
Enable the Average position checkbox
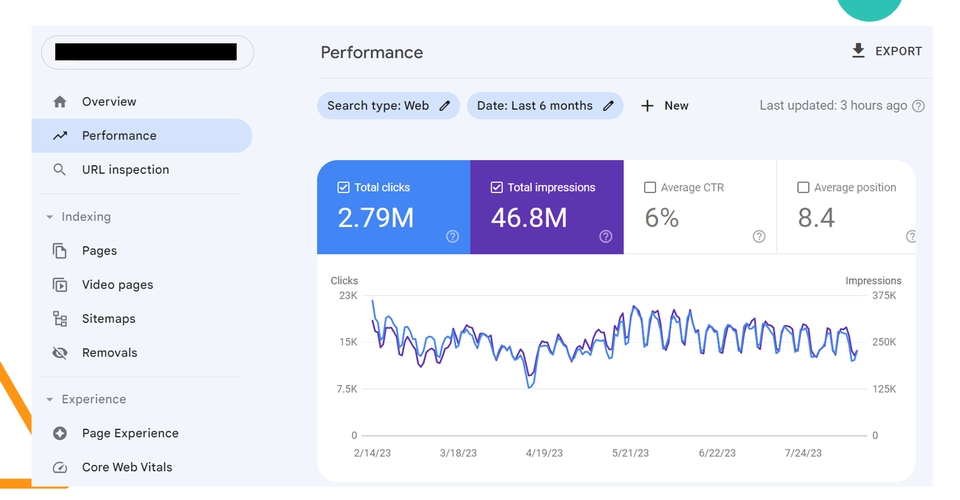tap(803, 187)
